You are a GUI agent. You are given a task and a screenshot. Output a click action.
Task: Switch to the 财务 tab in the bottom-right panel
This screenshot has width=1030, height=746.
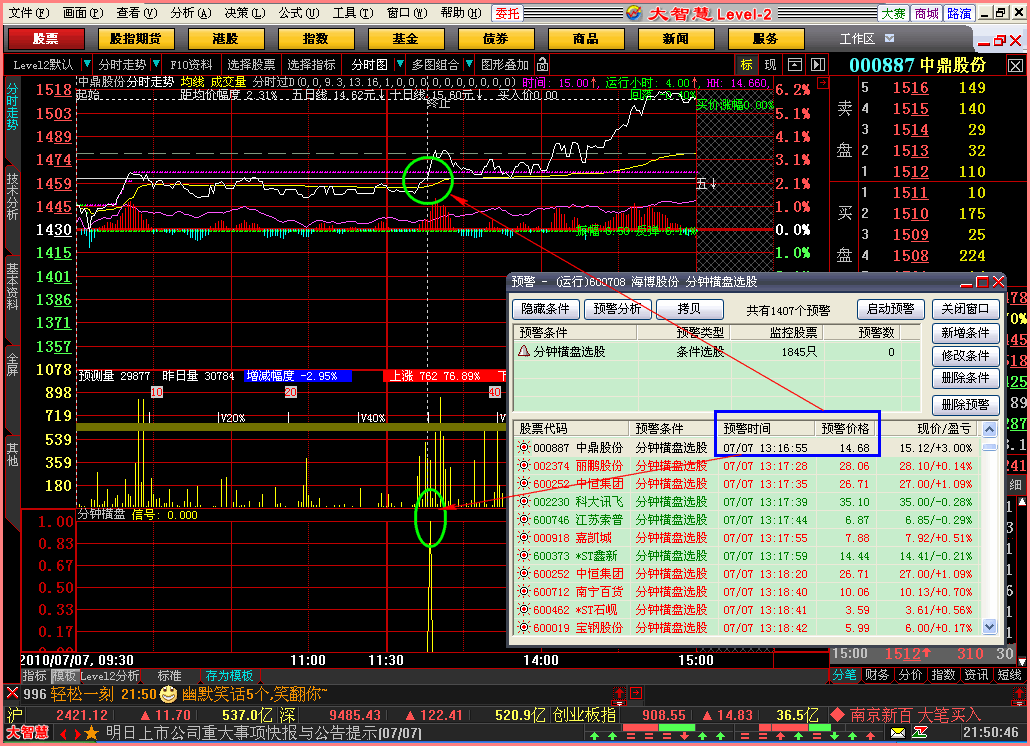(877, 675)
